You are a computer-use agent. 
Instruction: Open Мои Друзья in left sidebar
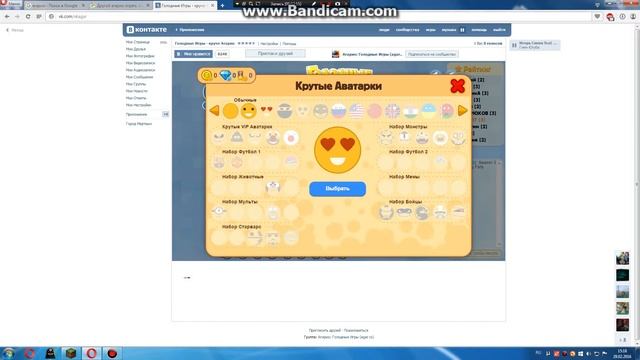(136, 49)
